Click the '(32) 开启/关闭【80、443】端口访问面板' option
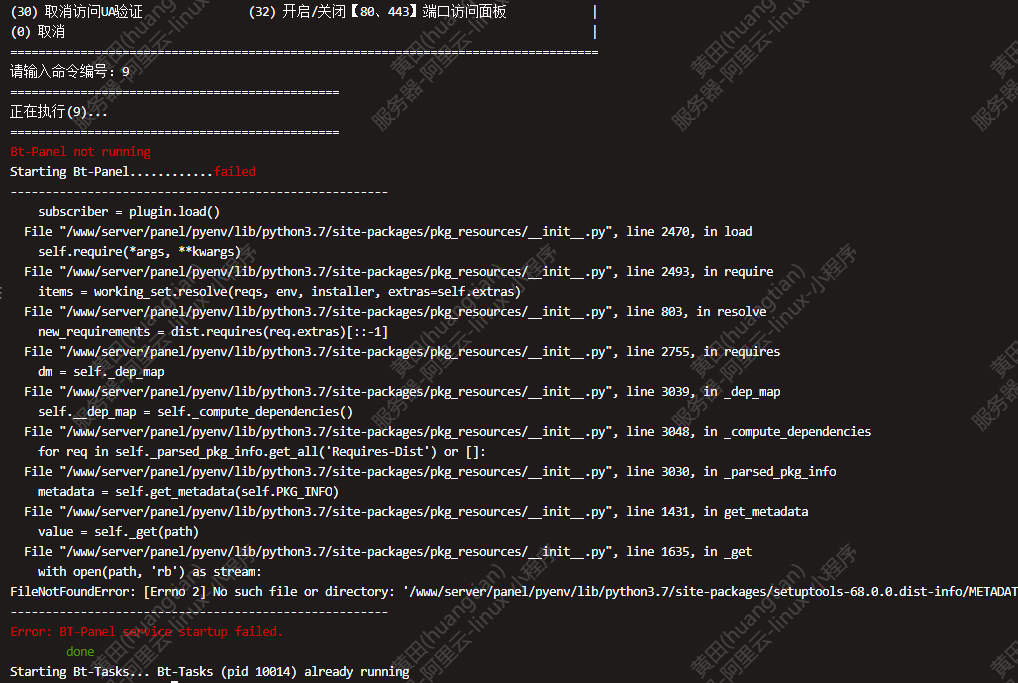 [x=377, y=12]
